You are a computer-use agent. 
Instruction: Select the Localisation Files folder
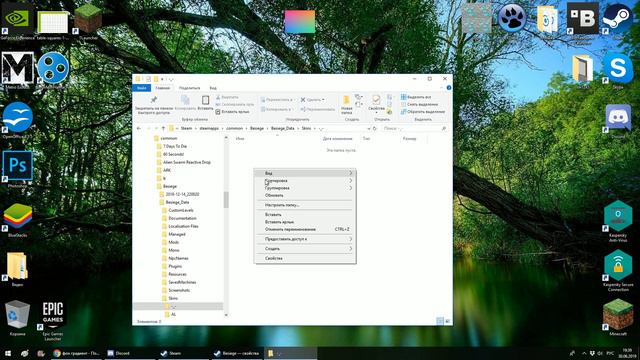[x=183, y=227]
